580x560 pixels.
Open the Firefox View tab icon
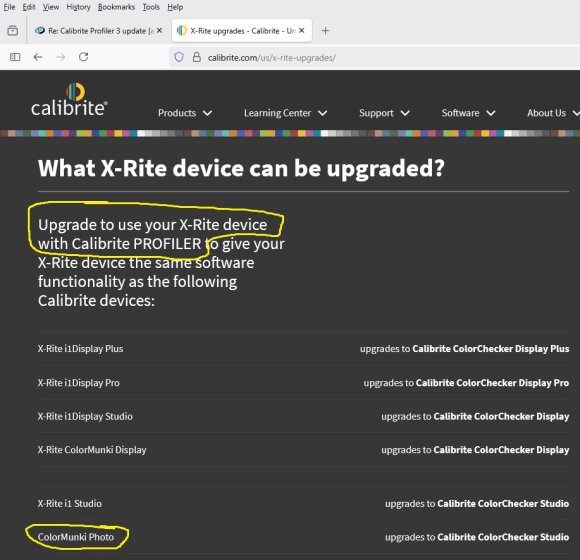click(x=13, y=30)
